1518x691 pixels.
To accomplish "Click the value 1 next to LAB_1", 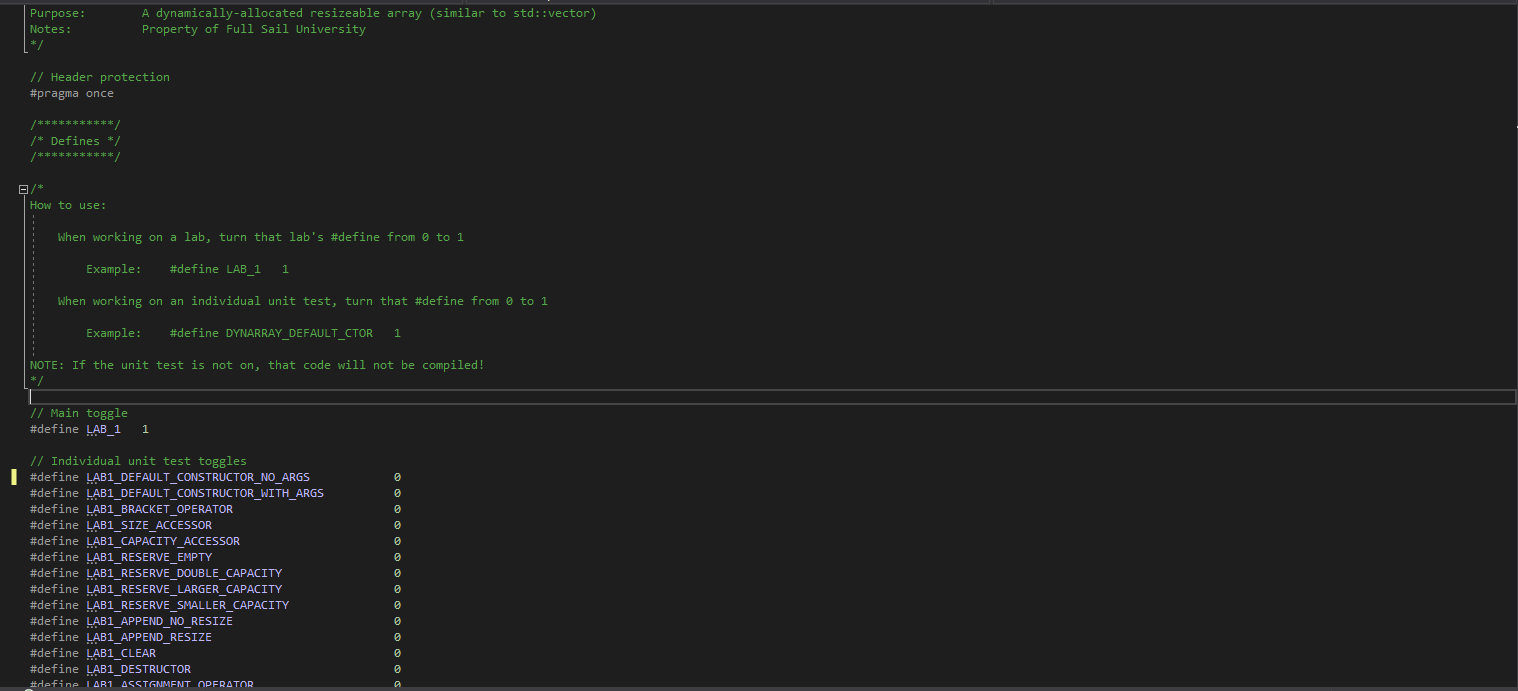I will 145,428.
